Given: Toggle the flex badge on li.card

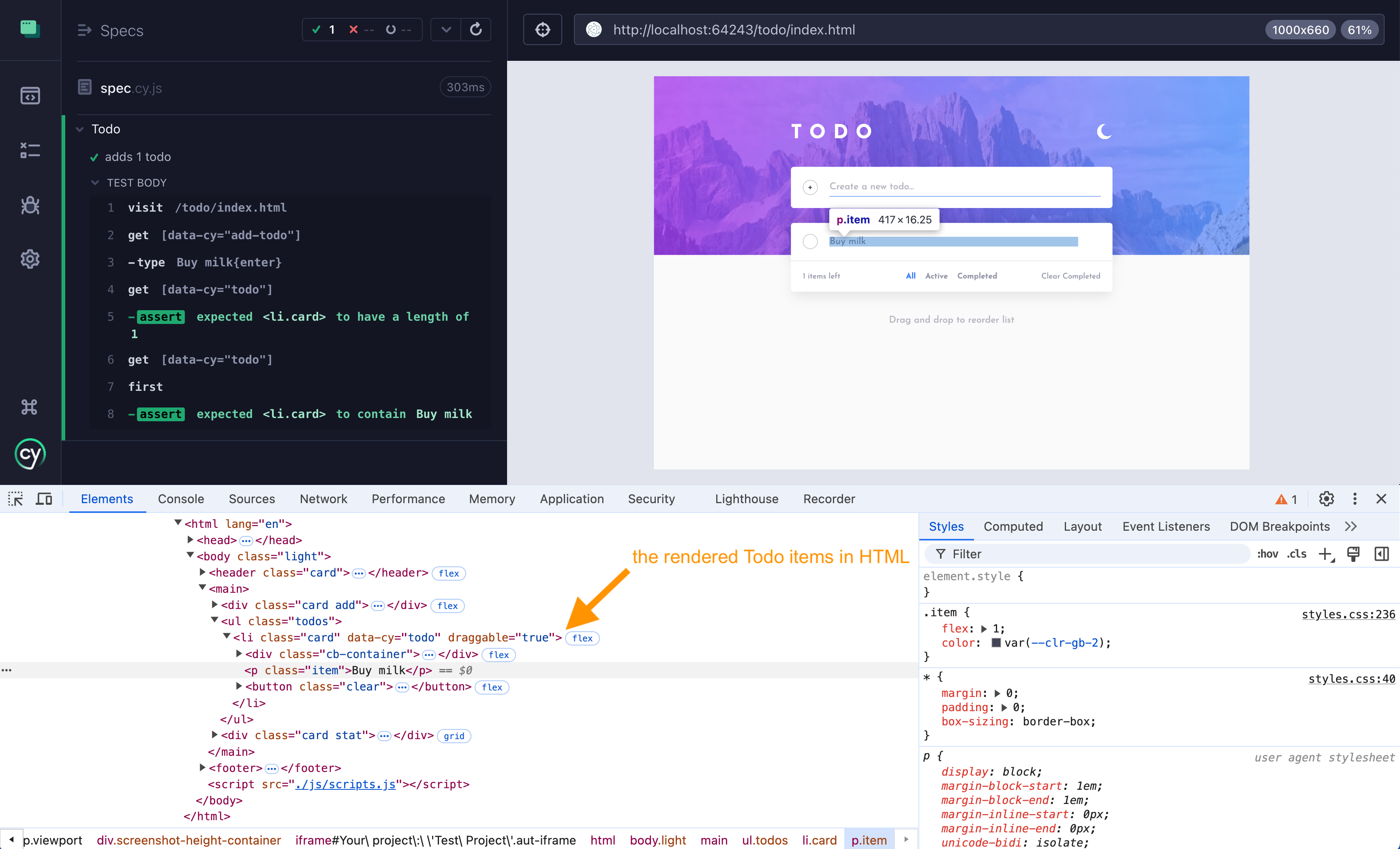Looking at the screenshot, I should (x=582, y=638).
